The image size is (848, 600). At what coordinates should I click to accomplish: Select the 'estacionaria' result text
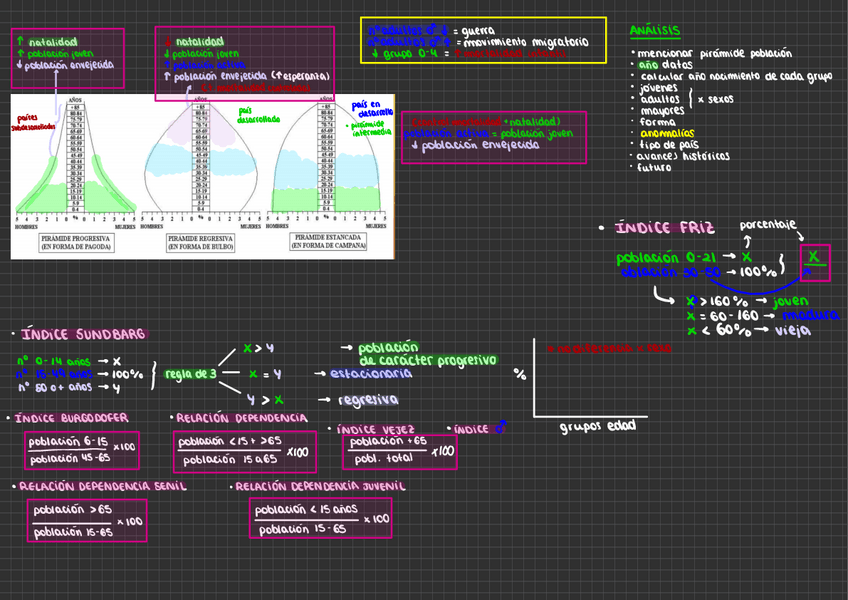tap(371, 373)
